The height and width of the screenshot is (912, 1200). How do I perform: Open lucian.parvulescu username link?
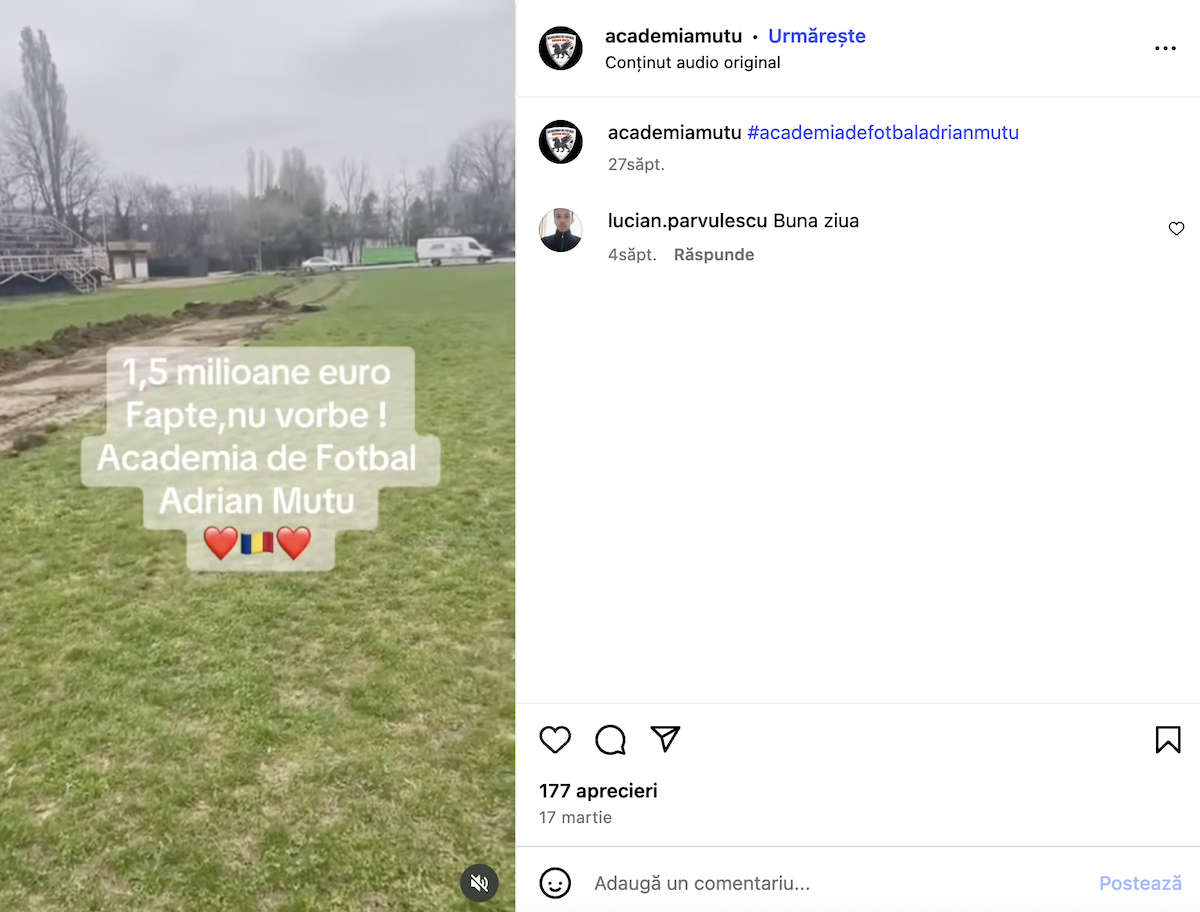tap(688, 221)
